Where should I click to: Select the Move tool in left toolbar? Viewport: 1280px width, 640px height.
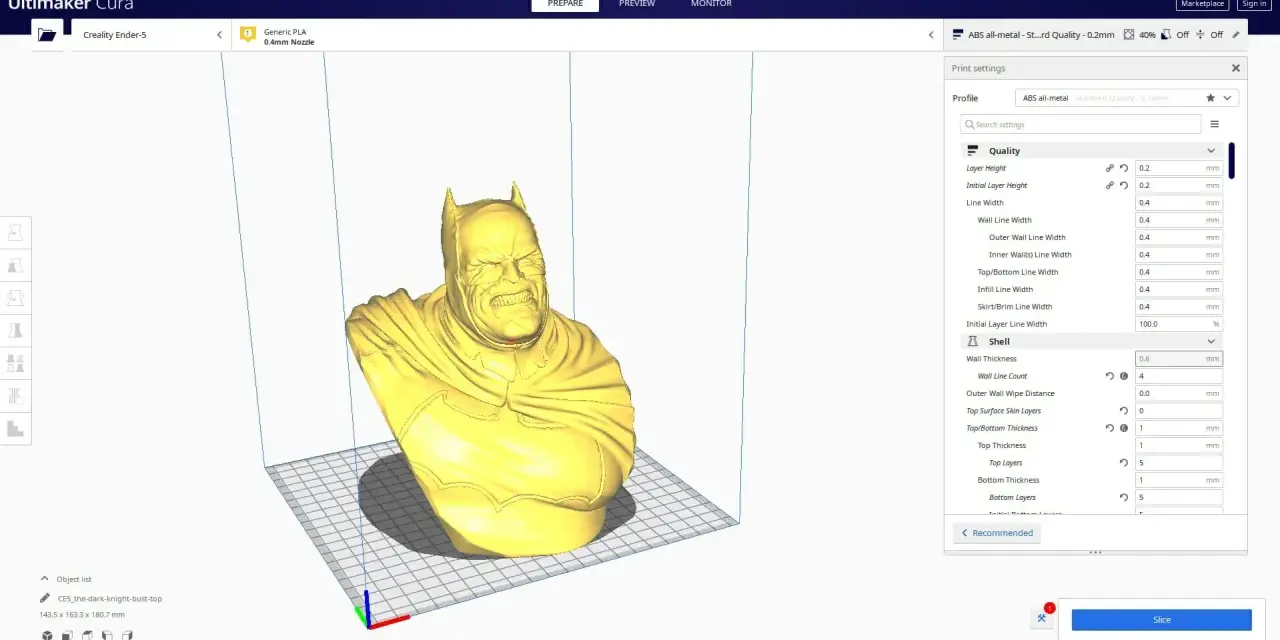point(15,232)
